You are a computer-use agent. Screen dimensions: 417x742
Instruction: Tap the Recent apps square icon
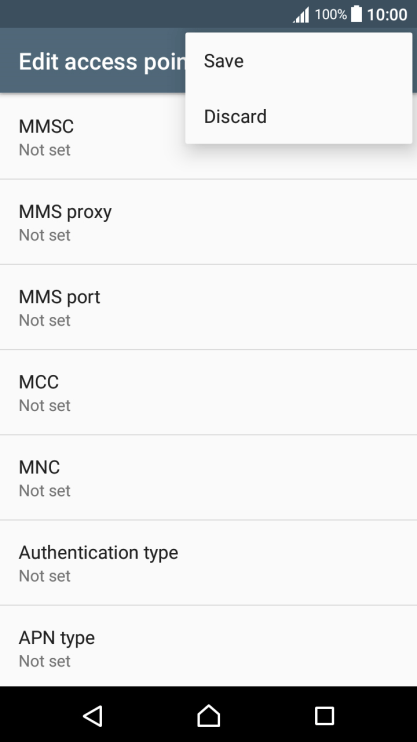tap(324, 716)
